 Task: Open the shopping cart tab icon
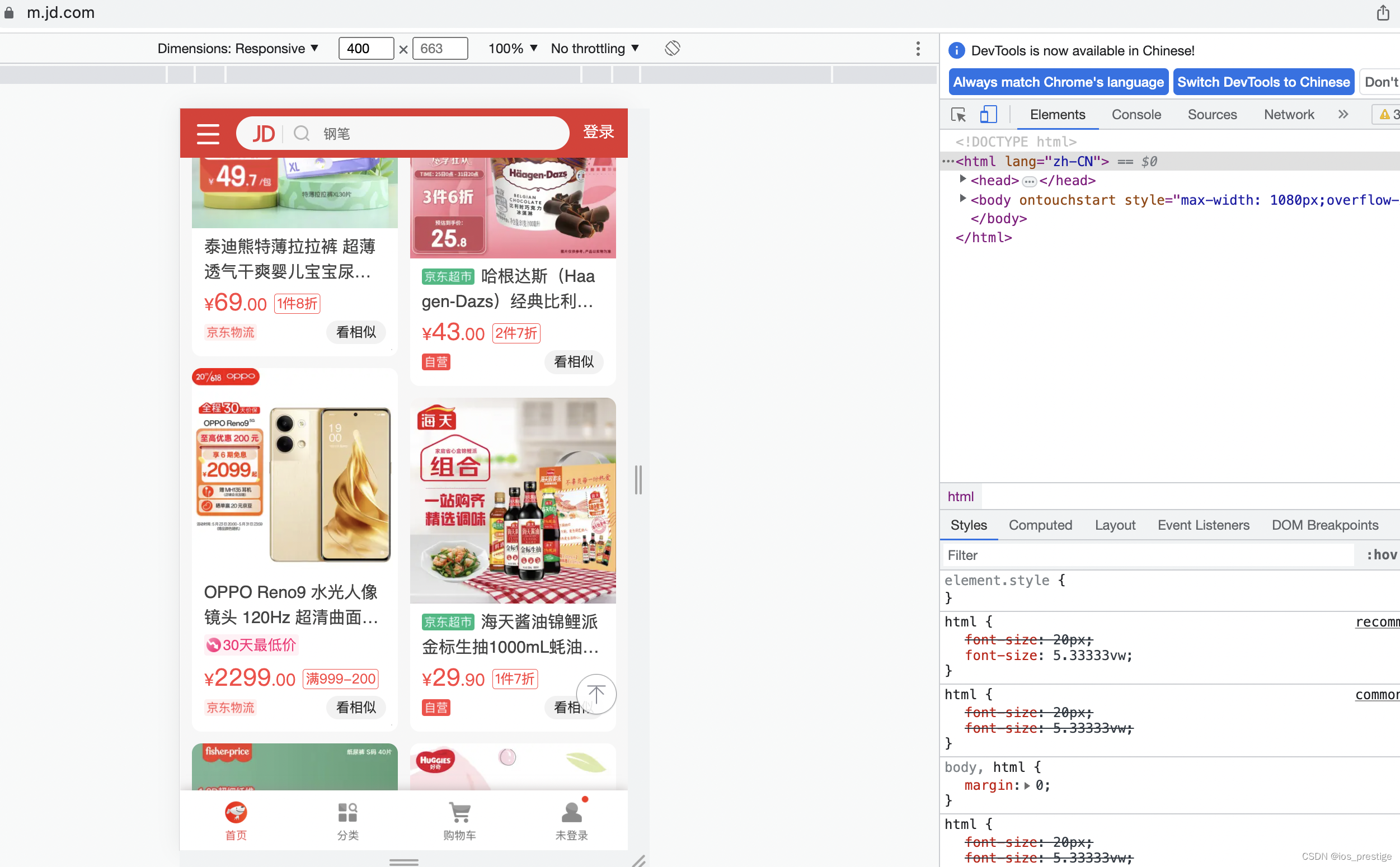pos(459,813)
